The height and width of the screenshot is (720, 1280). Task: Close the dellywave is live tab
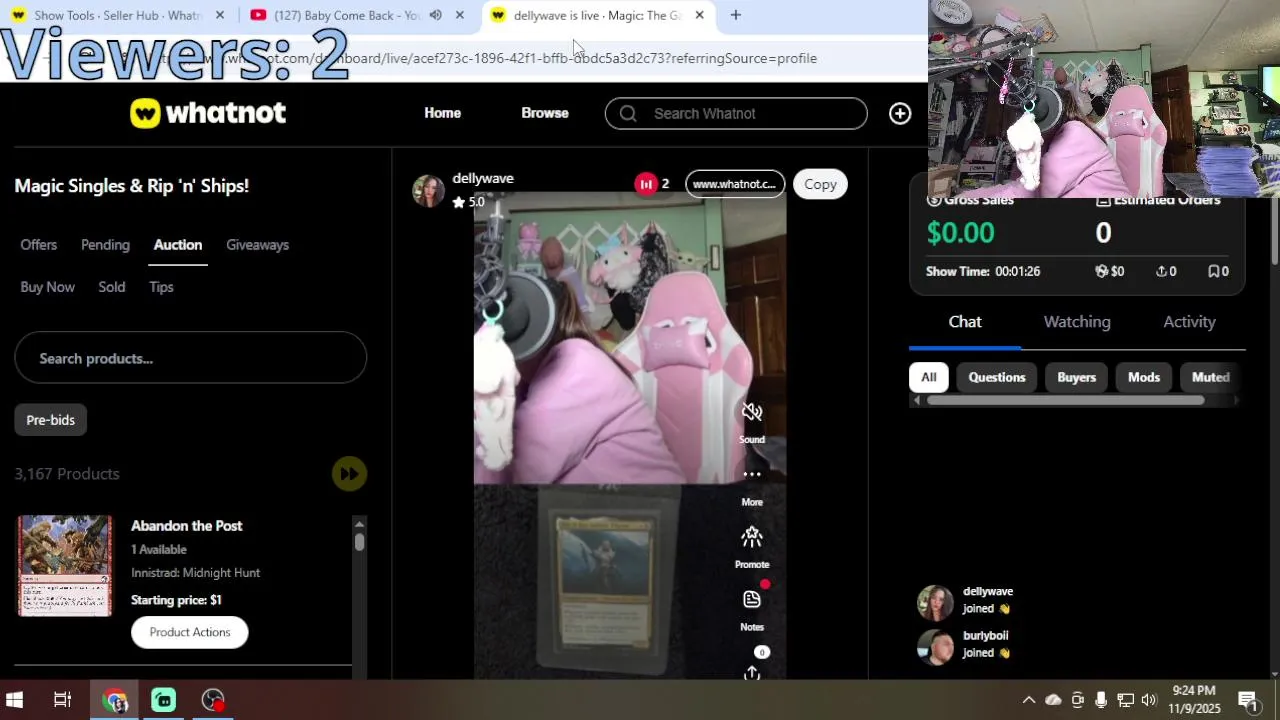(699, 15)
